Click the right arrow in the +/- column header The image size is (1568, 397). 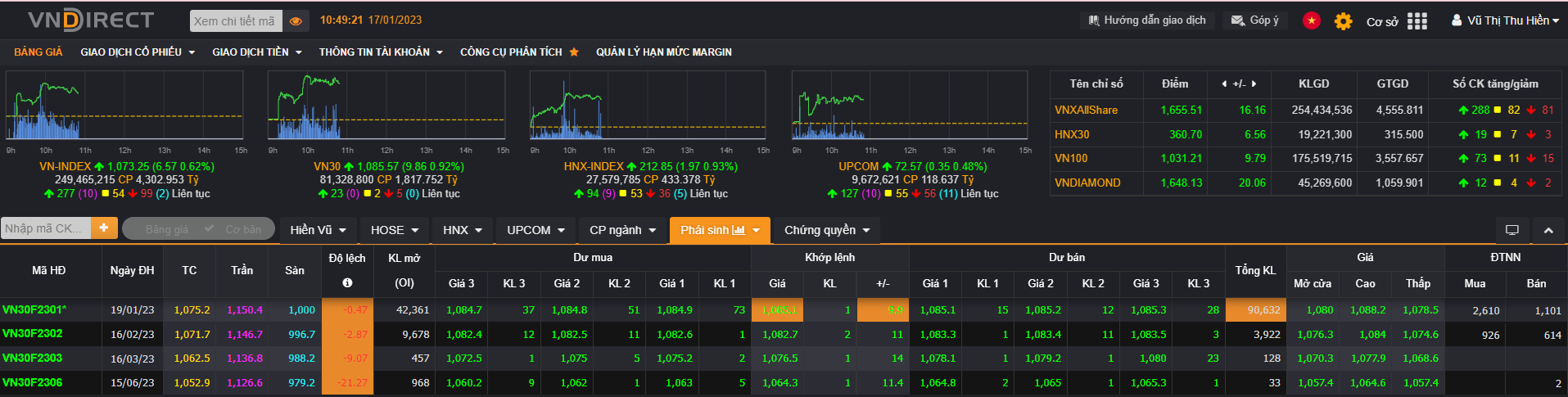(x=1254, y=83)
